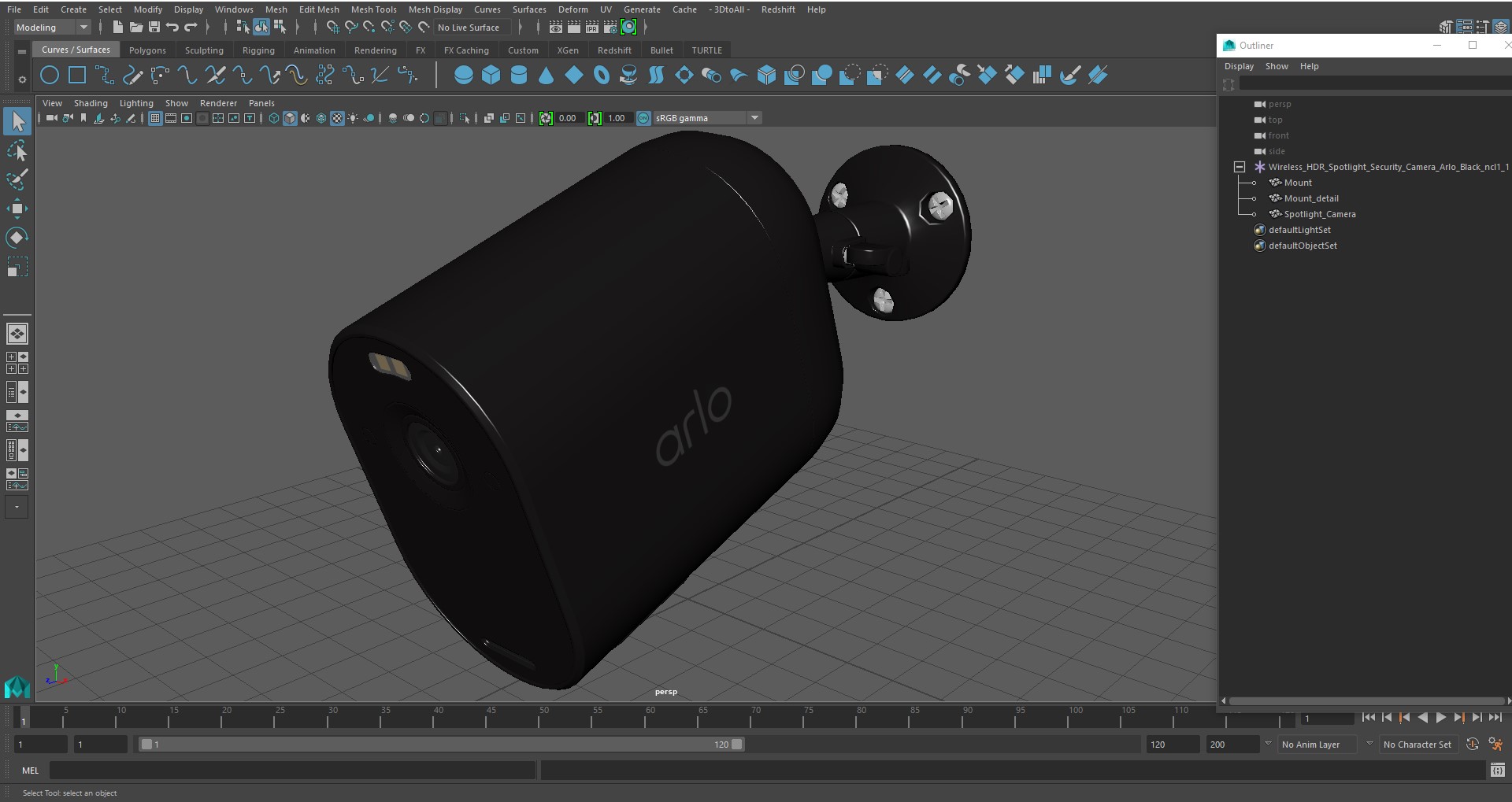1512x802 pixels.
Task: Activate the Move tool
Action: click(x=17, y=209)
